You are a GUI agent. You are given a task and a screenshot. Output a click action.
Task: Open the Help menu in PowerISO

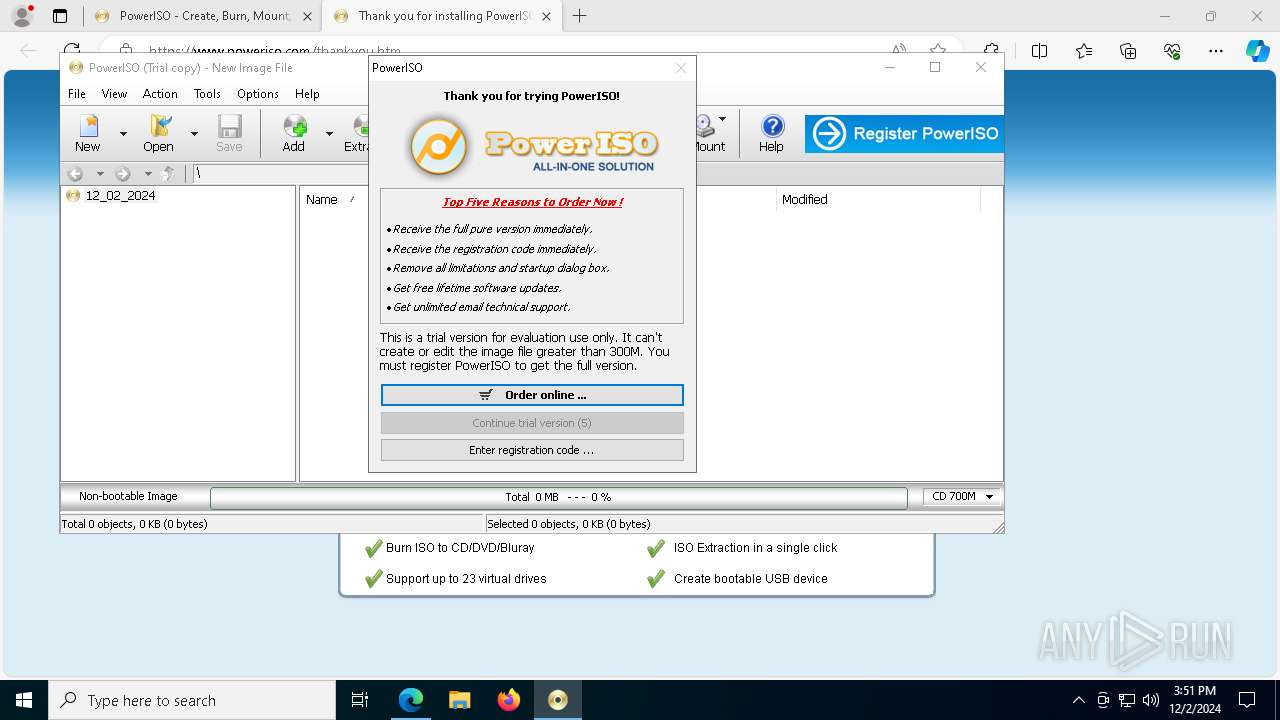pos(307,94)
